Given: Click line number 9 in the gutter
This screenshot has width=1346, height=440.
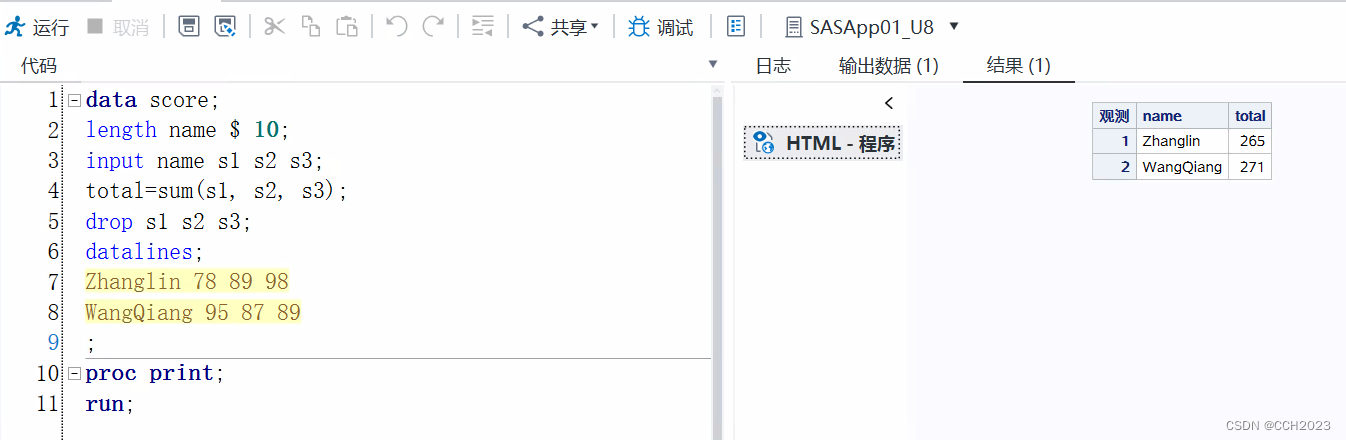Looking at the screenshot, I should click(53, 343).
